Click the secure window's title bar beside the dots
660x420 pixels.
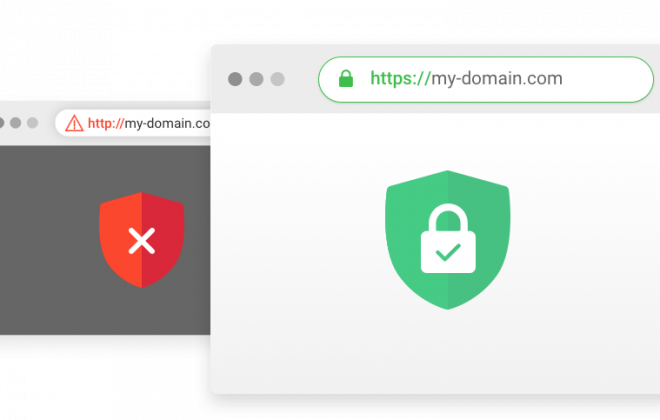point(301,79)
